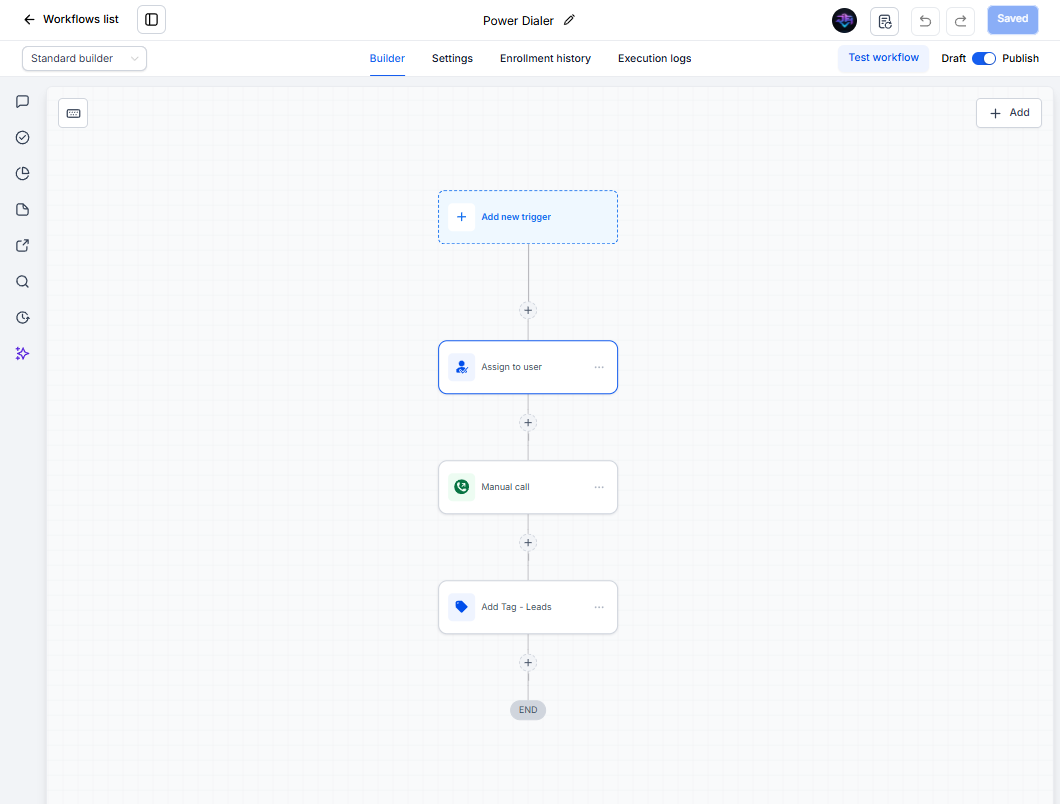Add step after Assign to user
Screen dimensions: 1060x804
click(528, 423)
